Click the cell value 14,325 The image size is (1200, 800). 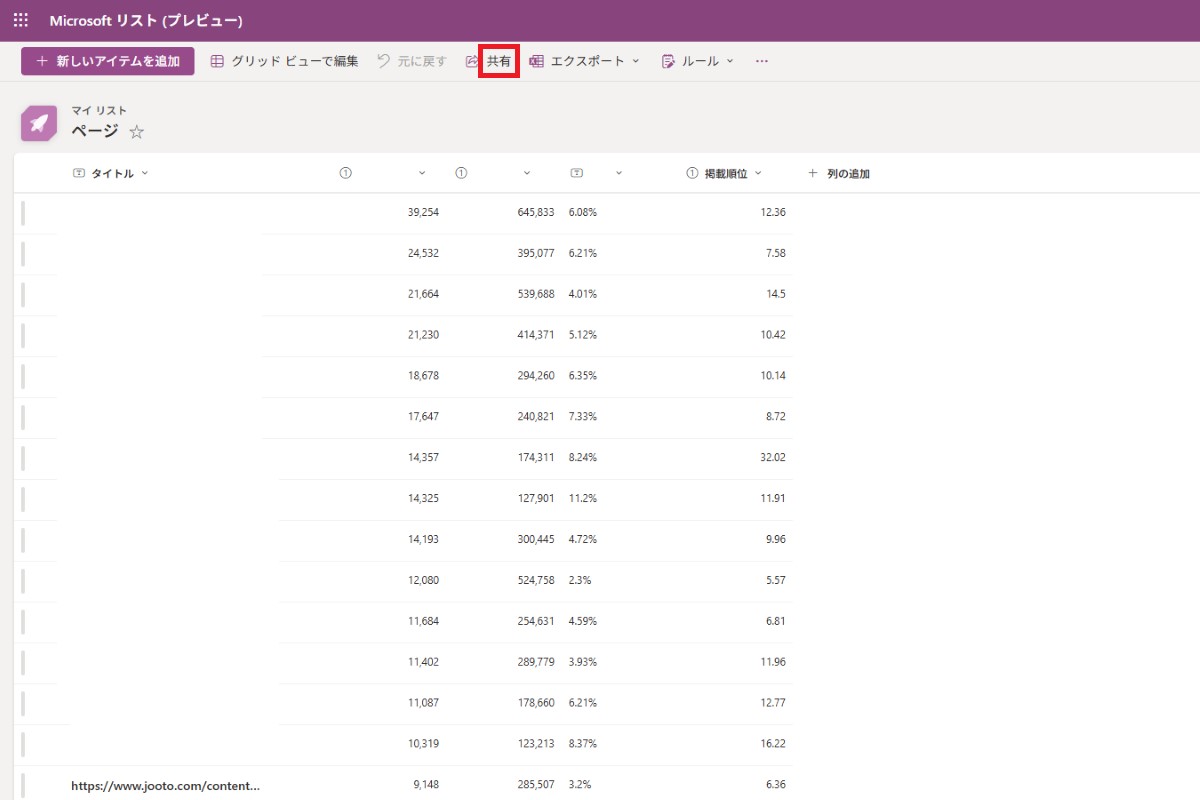pyautogui.click(x=423, y=498)
